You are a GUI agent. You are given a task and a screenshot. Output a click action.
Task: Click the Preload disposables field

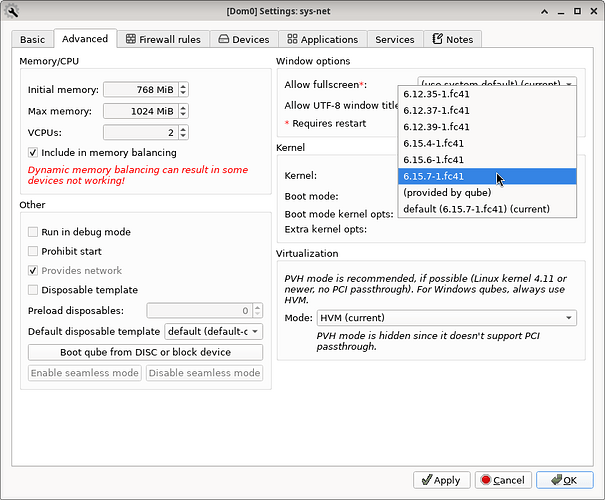[x=199, y=311]
